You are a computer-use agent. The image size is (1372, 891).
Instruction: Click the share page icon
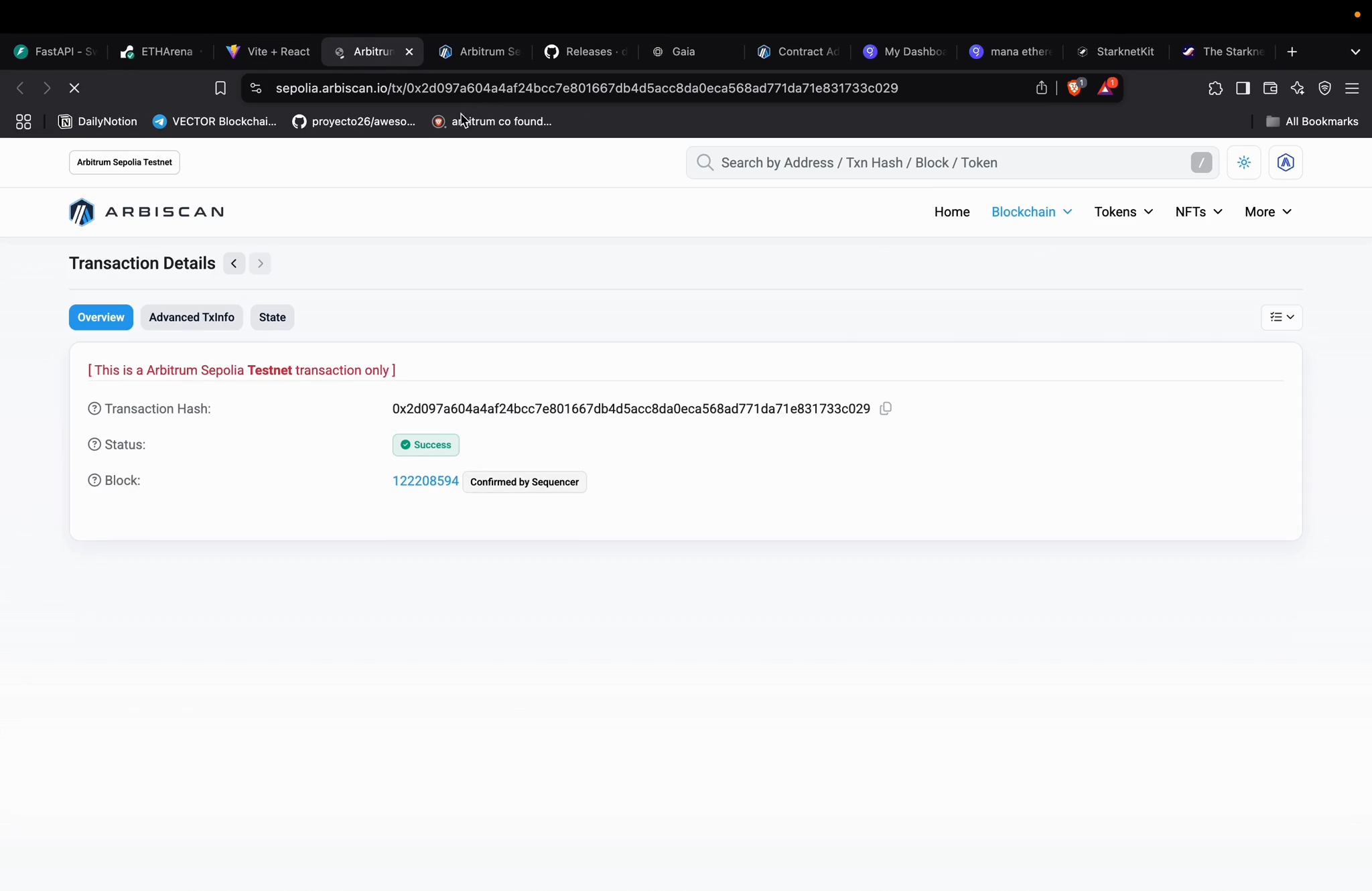tap(1041, 88)
